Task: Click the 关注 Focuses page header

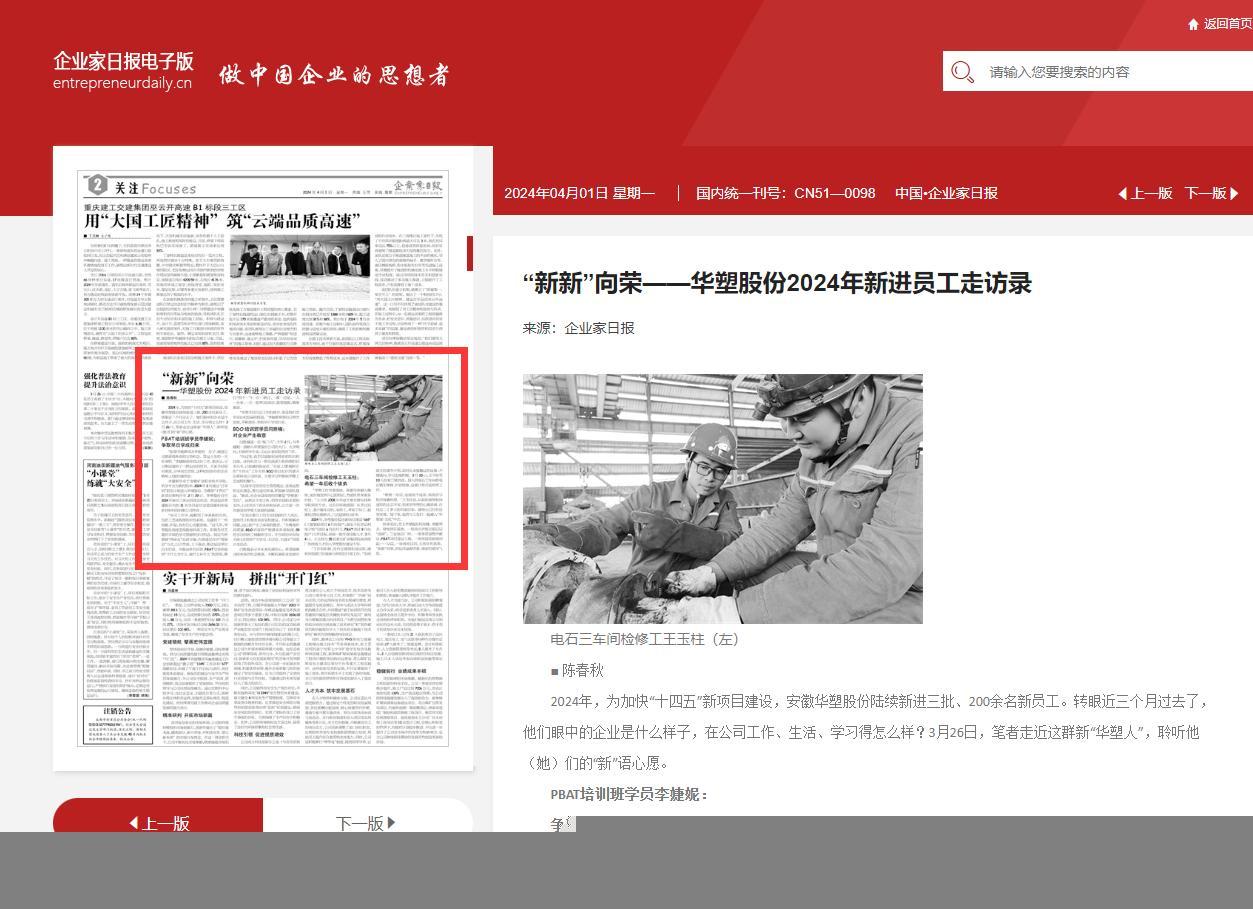Action: point(142,187)
